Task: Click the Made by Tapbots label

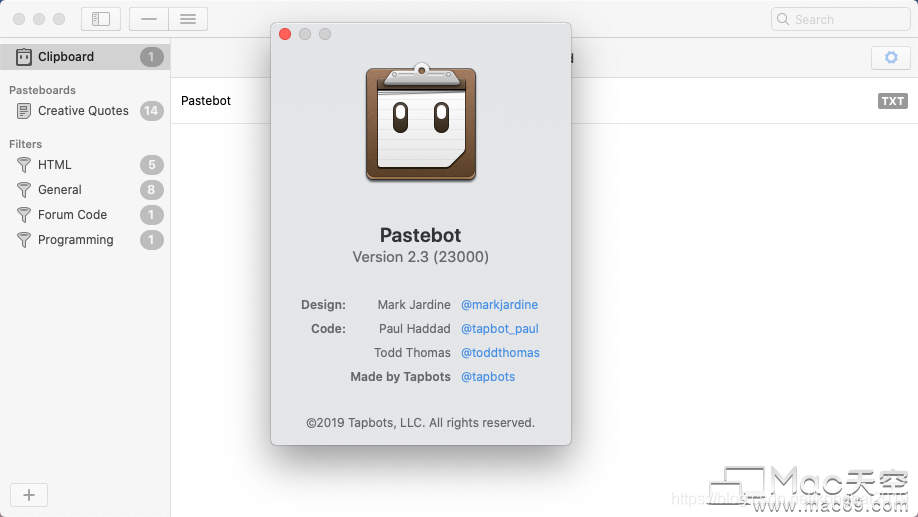Action: click(400, 376)
